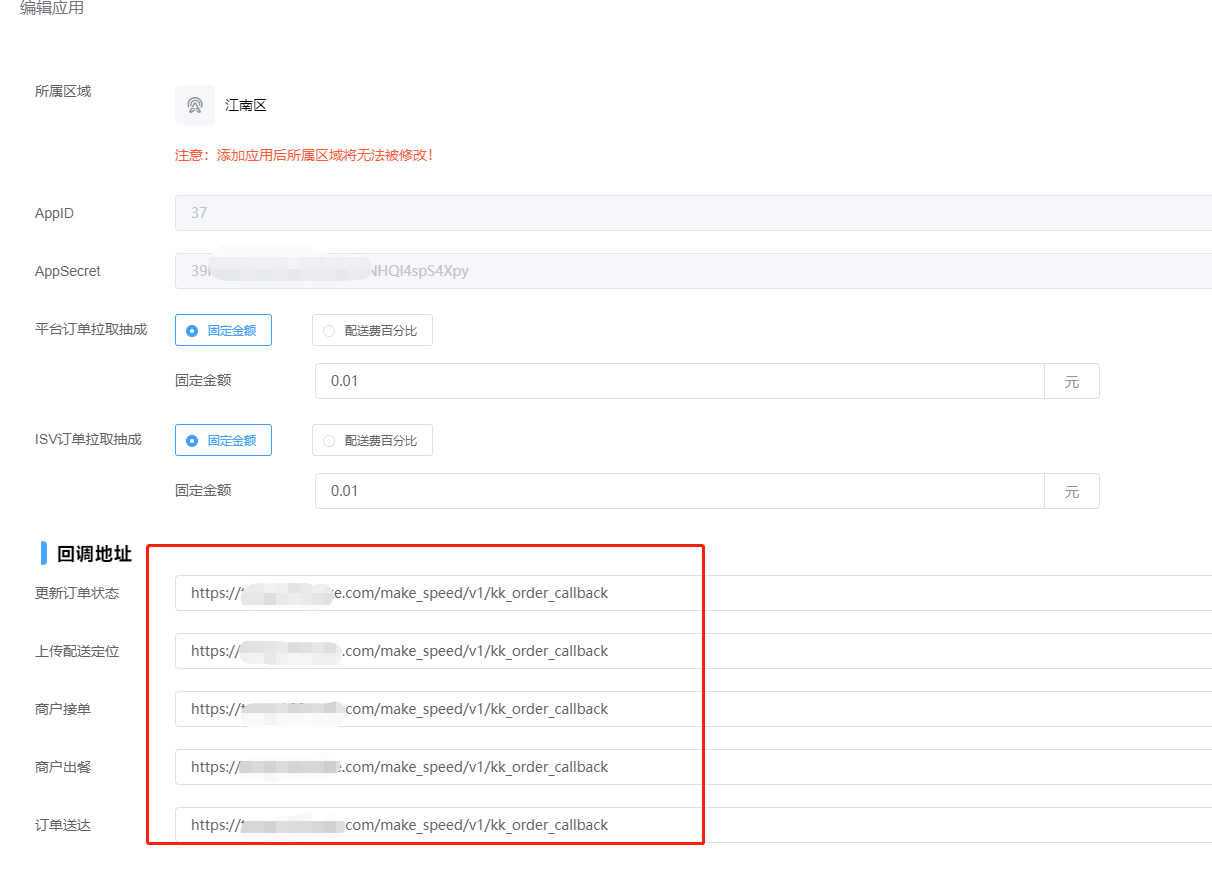Select 配送费百分比 for 平台订单拉取抽成
This screenshot has height=873, width=1212.
pyautogui.click(x=372, y=330)
